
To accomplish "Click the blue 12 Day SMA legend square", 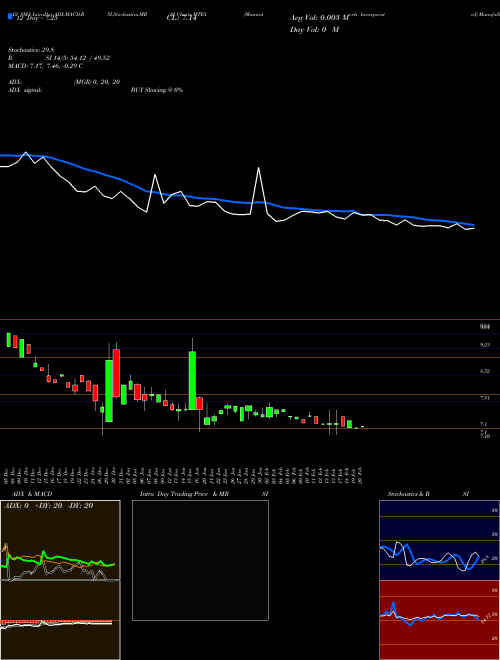I will click(10, 17).
